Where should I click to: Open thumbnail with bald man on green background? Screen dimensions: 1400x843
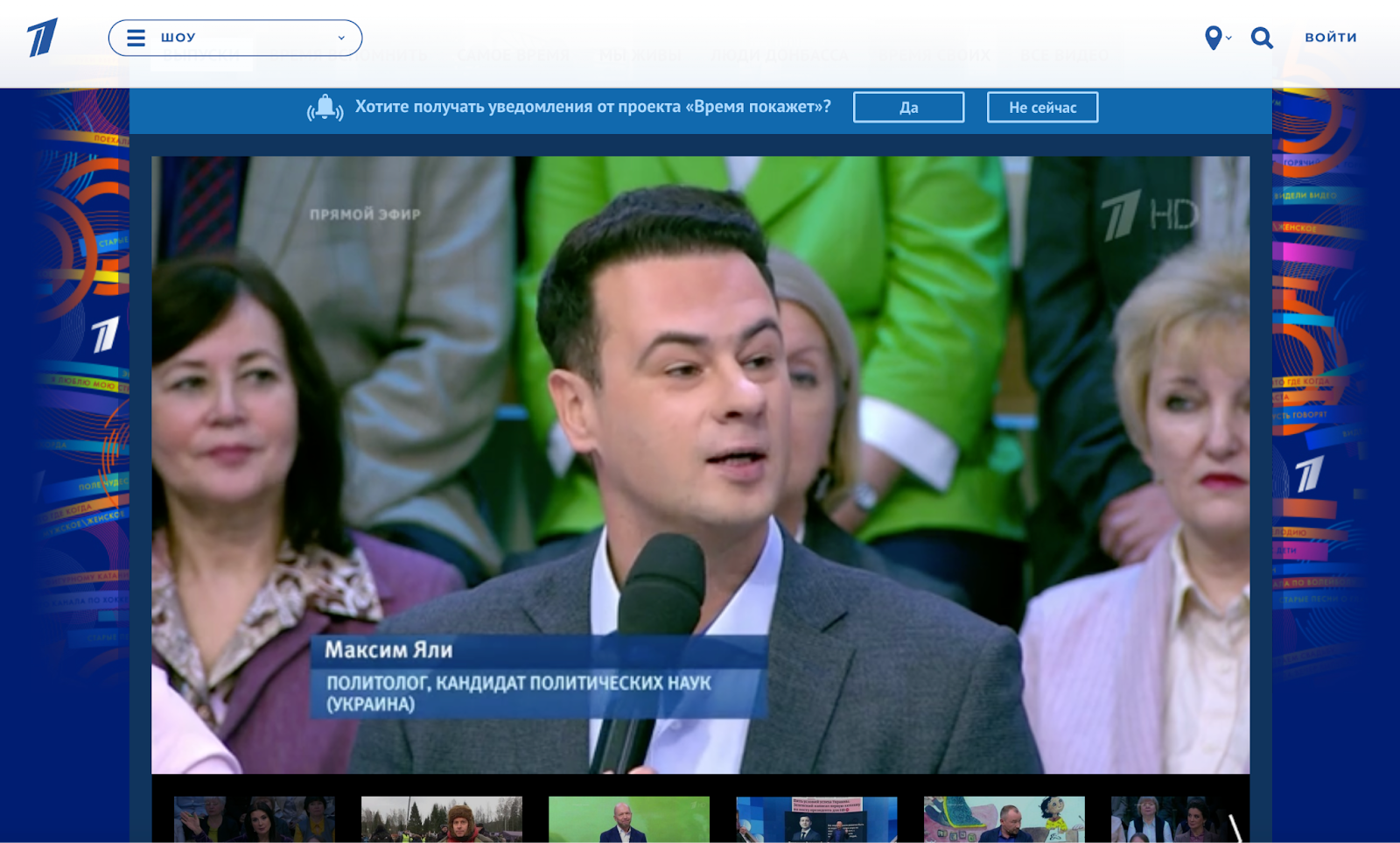tap(628, 819)
